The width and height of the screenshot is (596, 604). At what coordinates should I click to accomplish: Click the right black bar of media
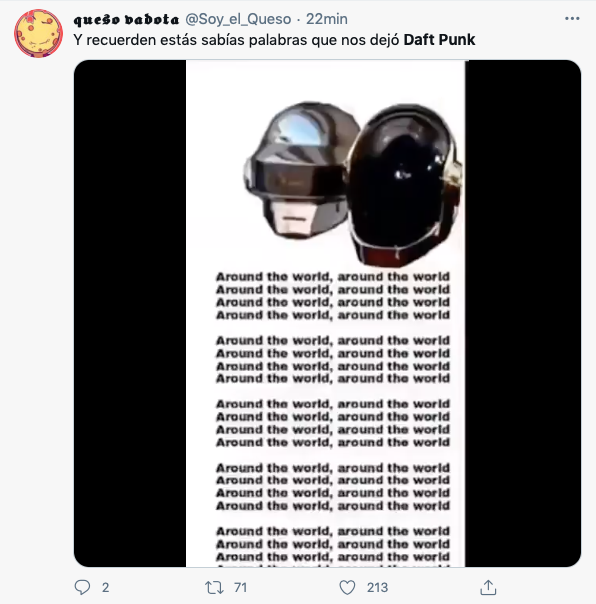point(523,313)
